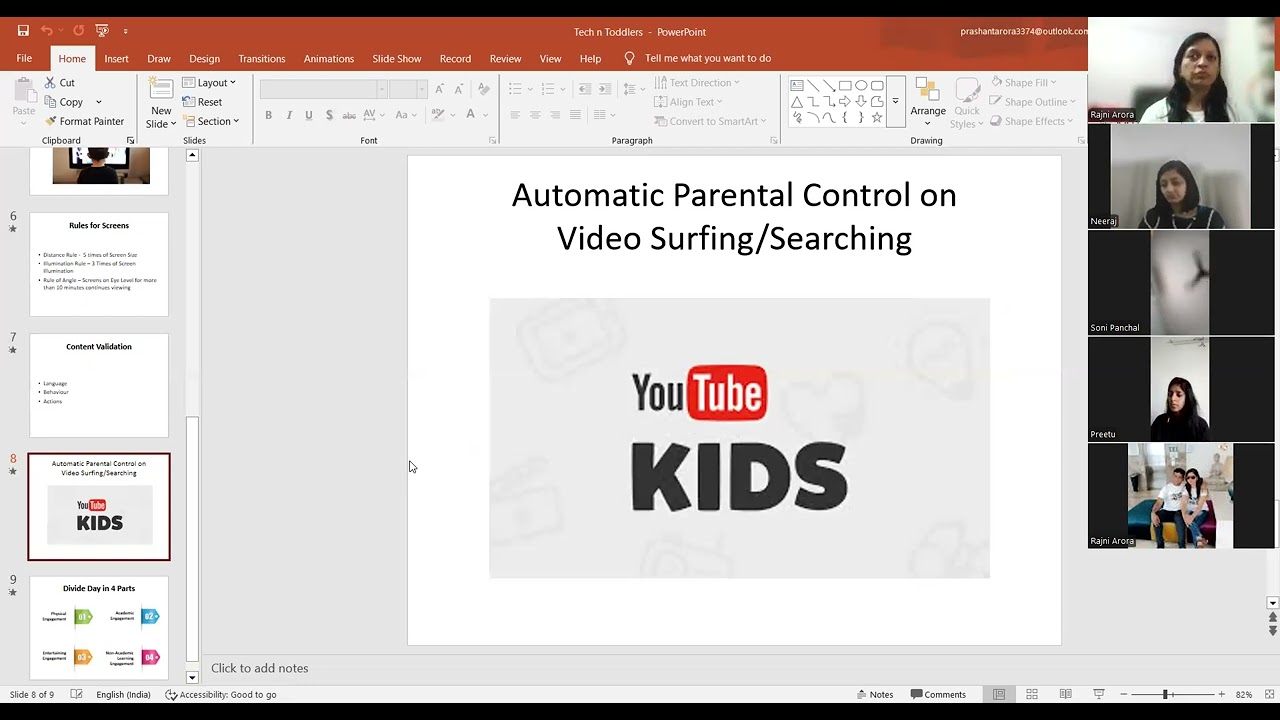Screen dimensions: 1280x720
Task: Toggle the Notes pane from status bar
Action: click(875, 694)
